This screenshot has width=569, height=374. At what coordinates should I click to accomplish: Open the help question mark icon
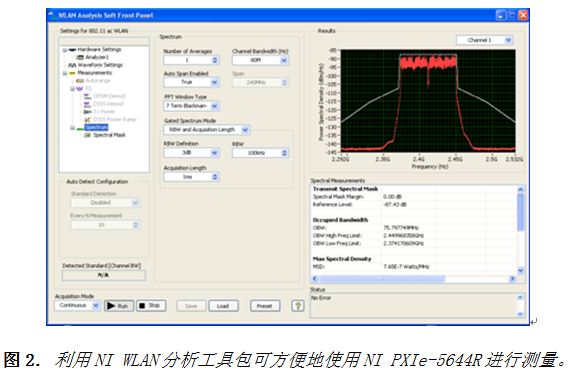pyautogui.click(x=298, y=306)
